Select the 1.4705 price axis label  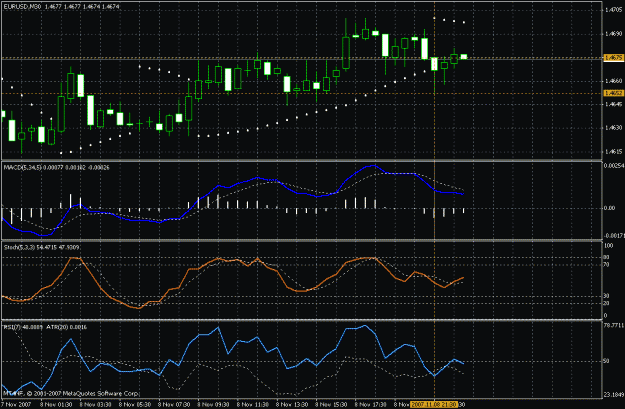pyautogui.click(x=613, y=10)
